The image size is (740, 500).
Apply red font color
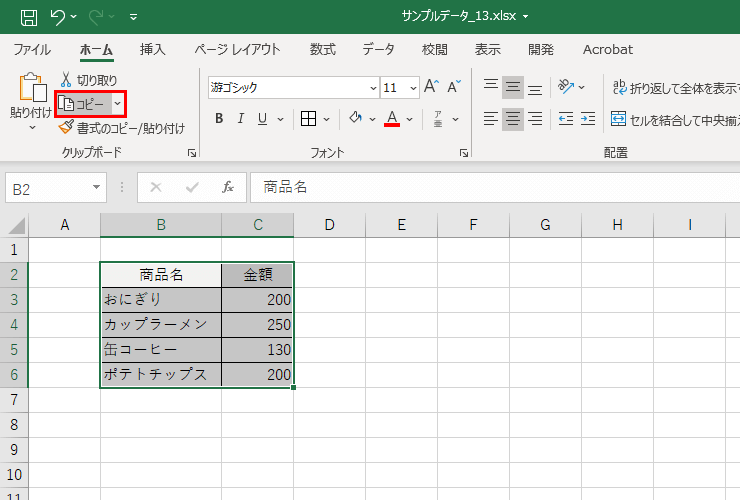coord(392,119)
